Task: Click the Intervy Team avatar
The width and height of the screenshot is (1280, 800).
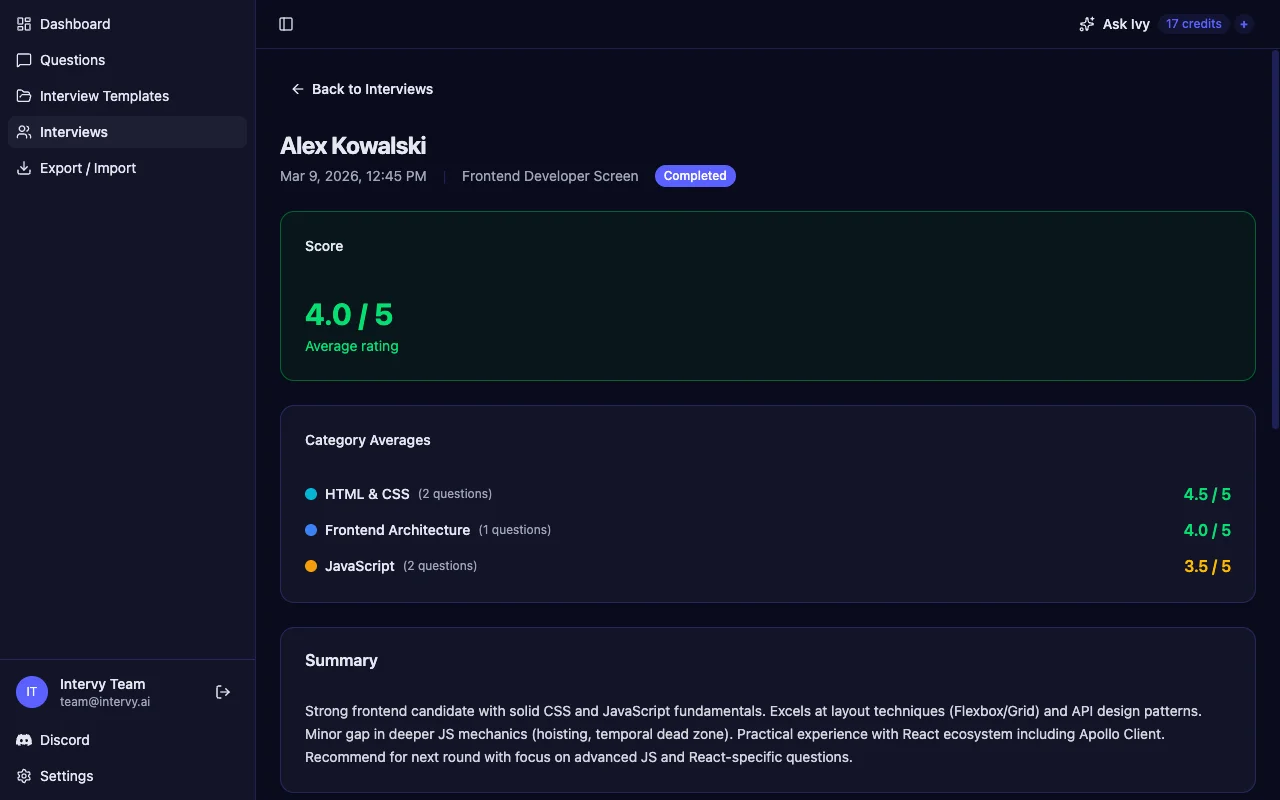Action: [32, 692]
